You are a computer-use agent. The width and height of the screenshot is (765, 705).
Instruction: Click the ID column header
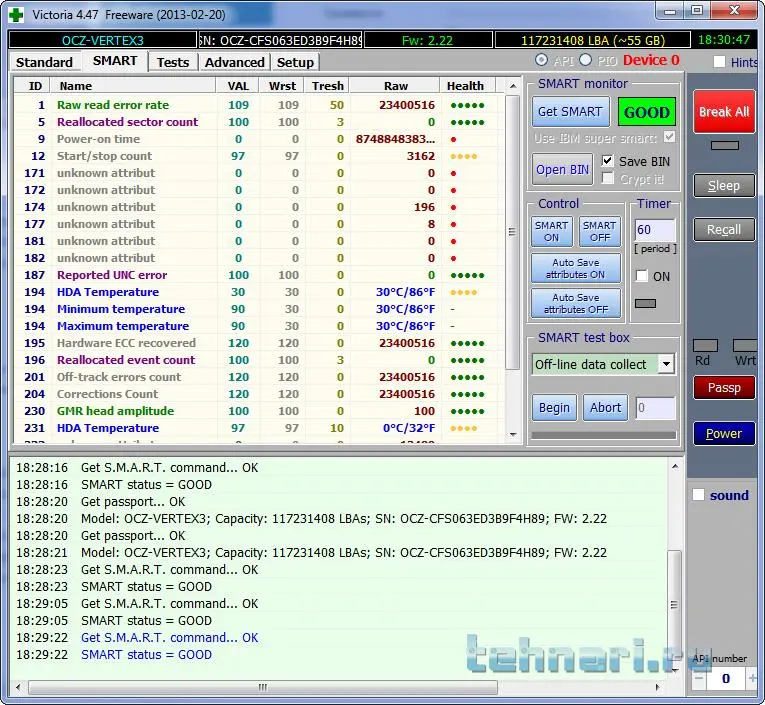[x=32, y=86]
